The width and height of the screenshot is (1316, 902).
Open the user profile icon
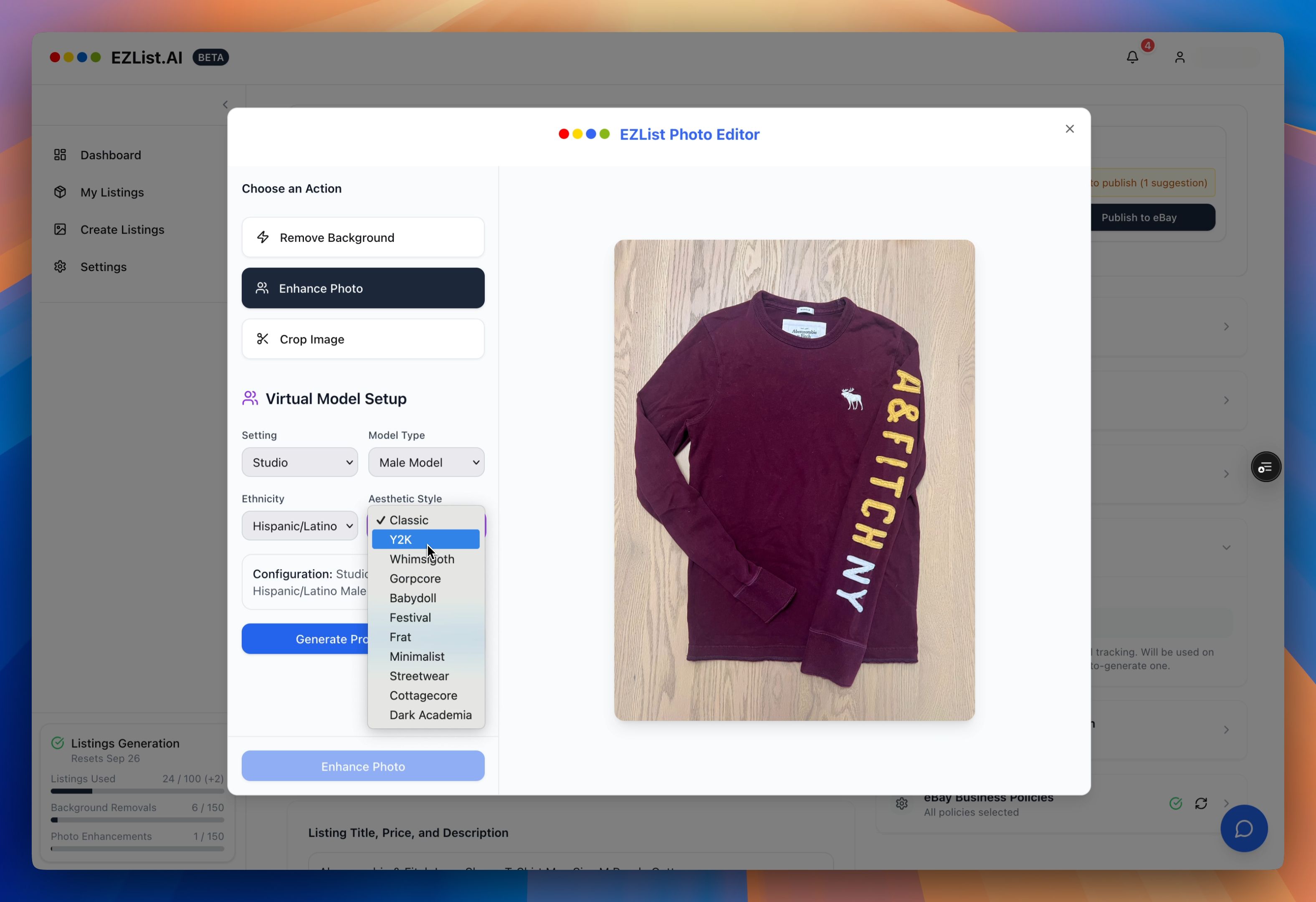coord(1179,57)
